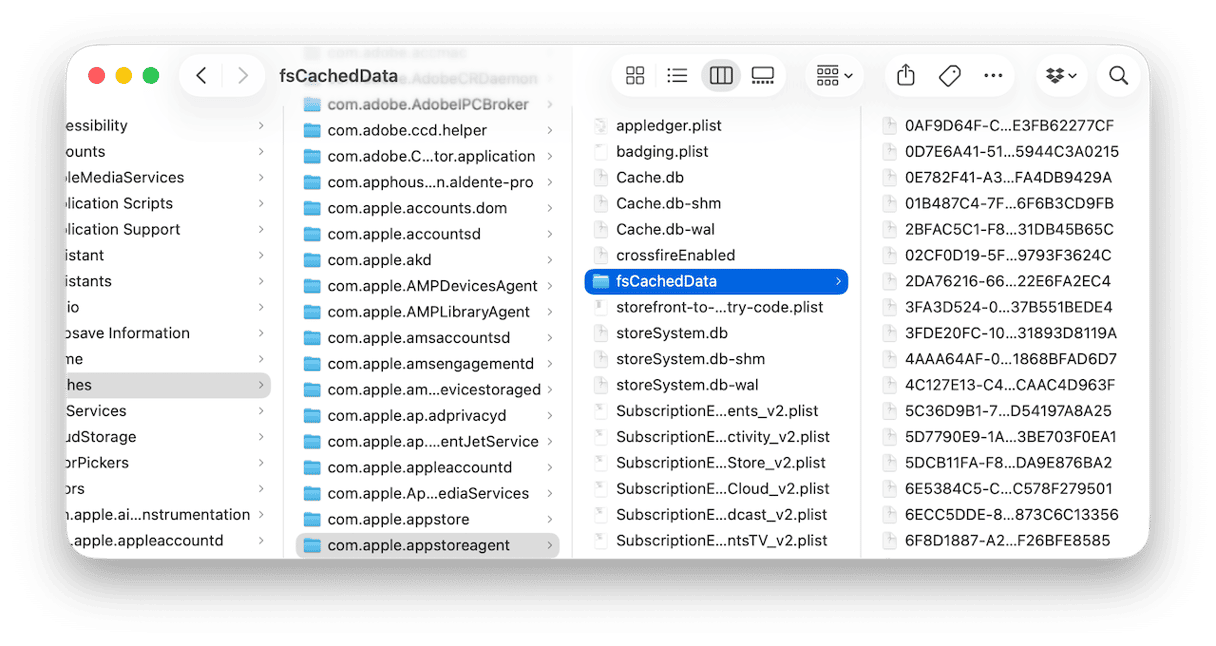The image size is (1216, 646).
Task: Switch to column view
Action: pos(720,76)
